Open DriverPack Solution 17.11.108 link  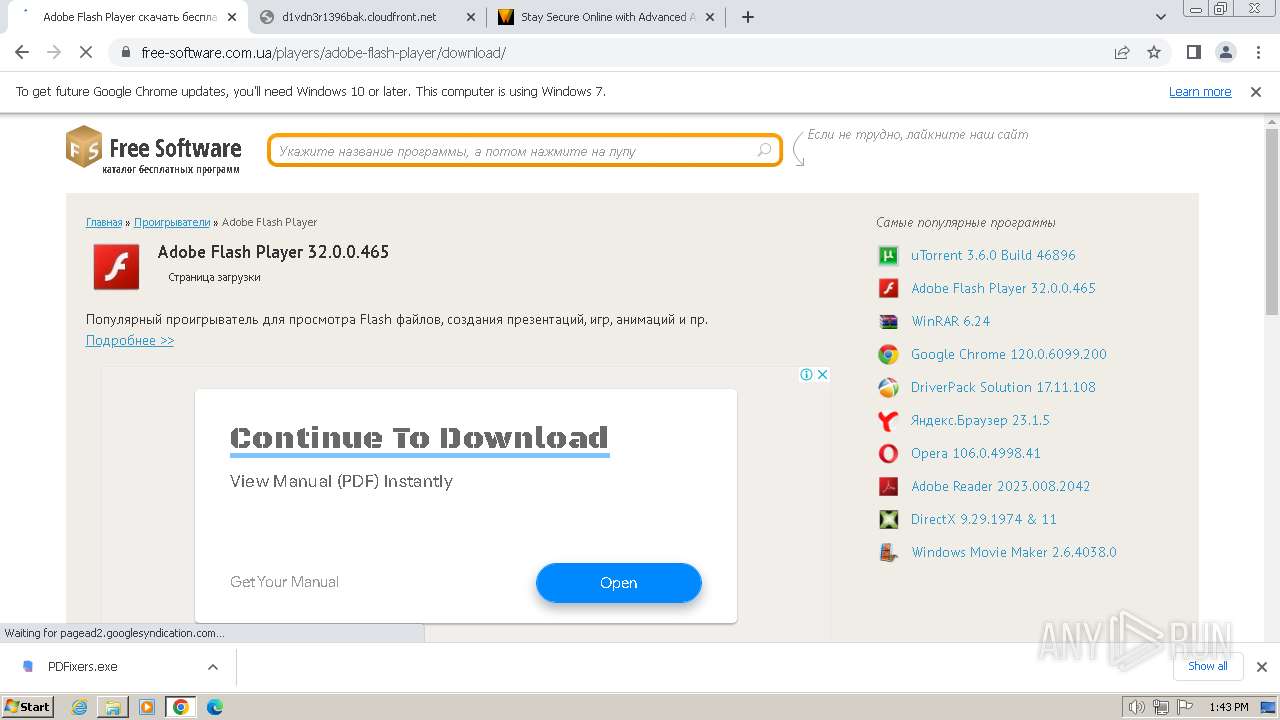tap(1003, 387)
